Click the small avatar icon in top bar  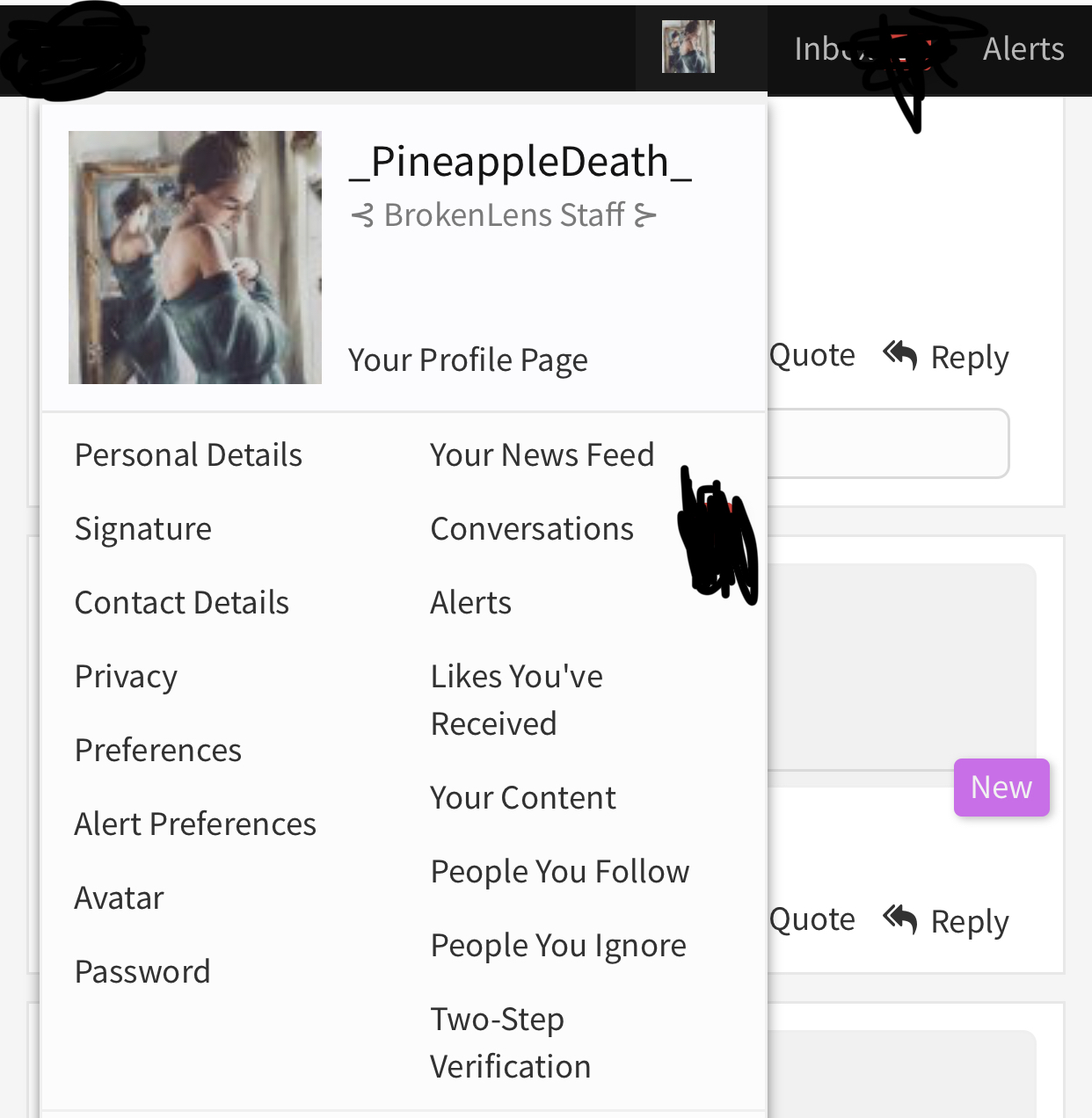(x=688, y=47)
